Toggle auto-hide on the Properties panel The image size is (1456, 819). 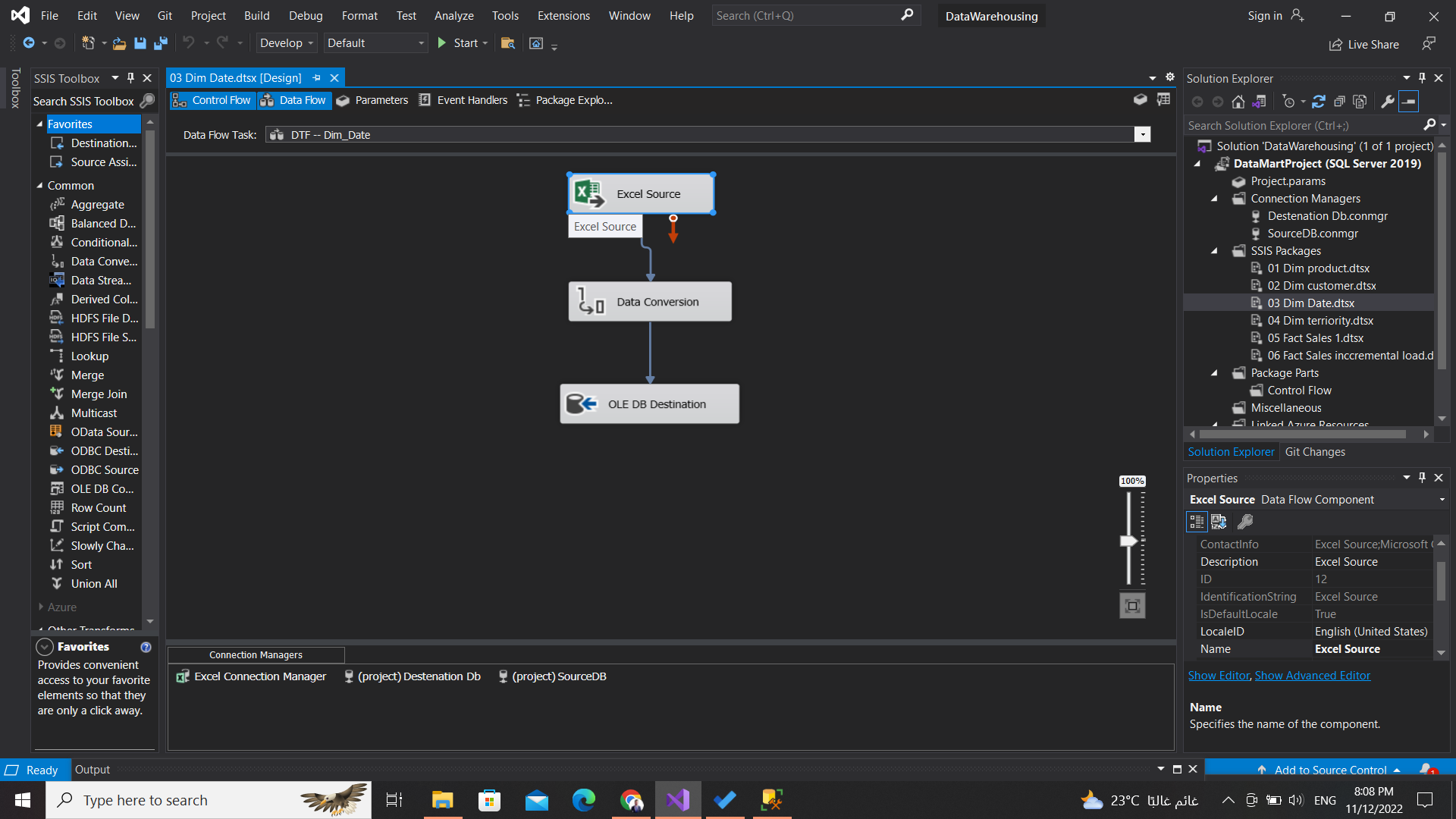pyautogui.click(x=1422, y=478)
